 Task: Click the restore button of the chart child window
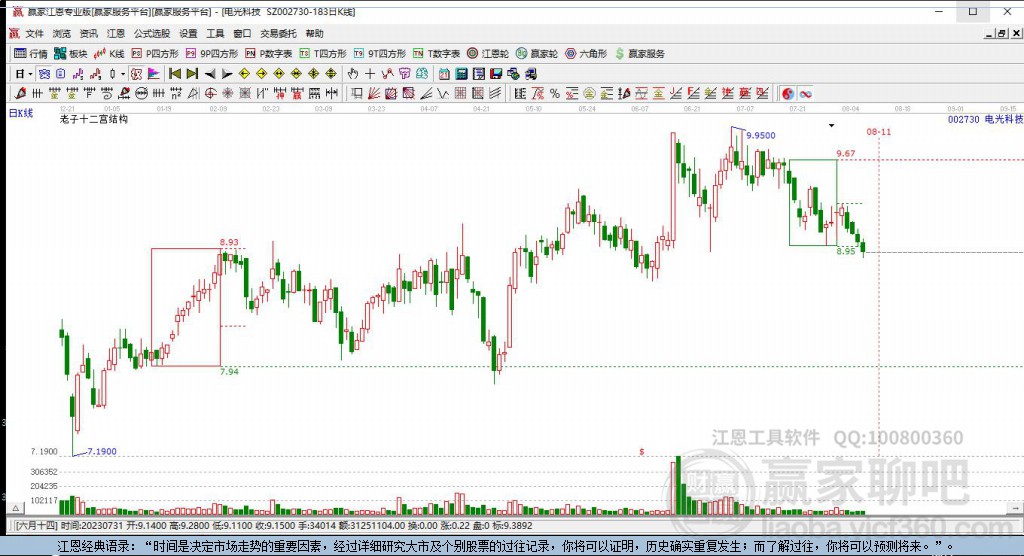point(1001,33)
